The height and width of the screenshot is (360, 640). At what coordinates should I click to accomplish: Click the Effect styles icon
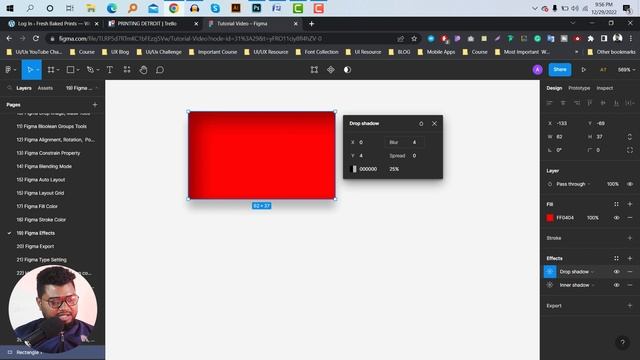[616, 258]
